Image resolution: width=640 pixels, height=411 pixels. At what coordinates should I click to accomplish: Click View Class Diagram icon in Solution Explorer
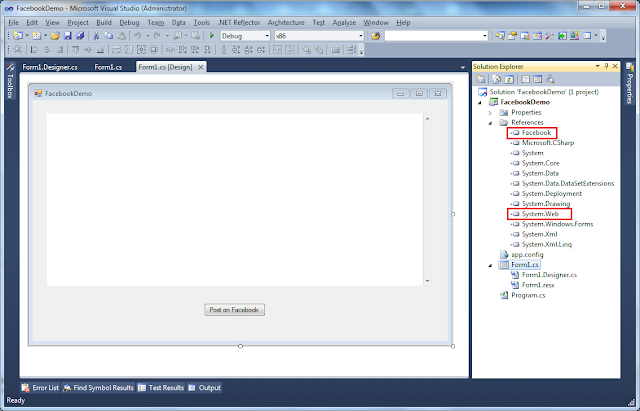click(551, 79)
